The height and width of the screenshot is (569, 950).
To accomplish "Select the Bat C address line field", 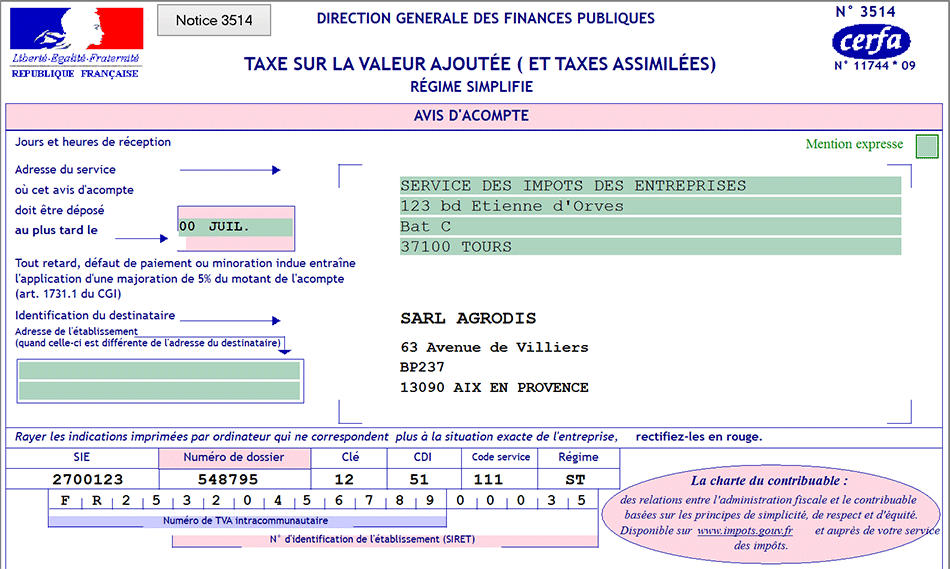I will click(x=650, y=226).
